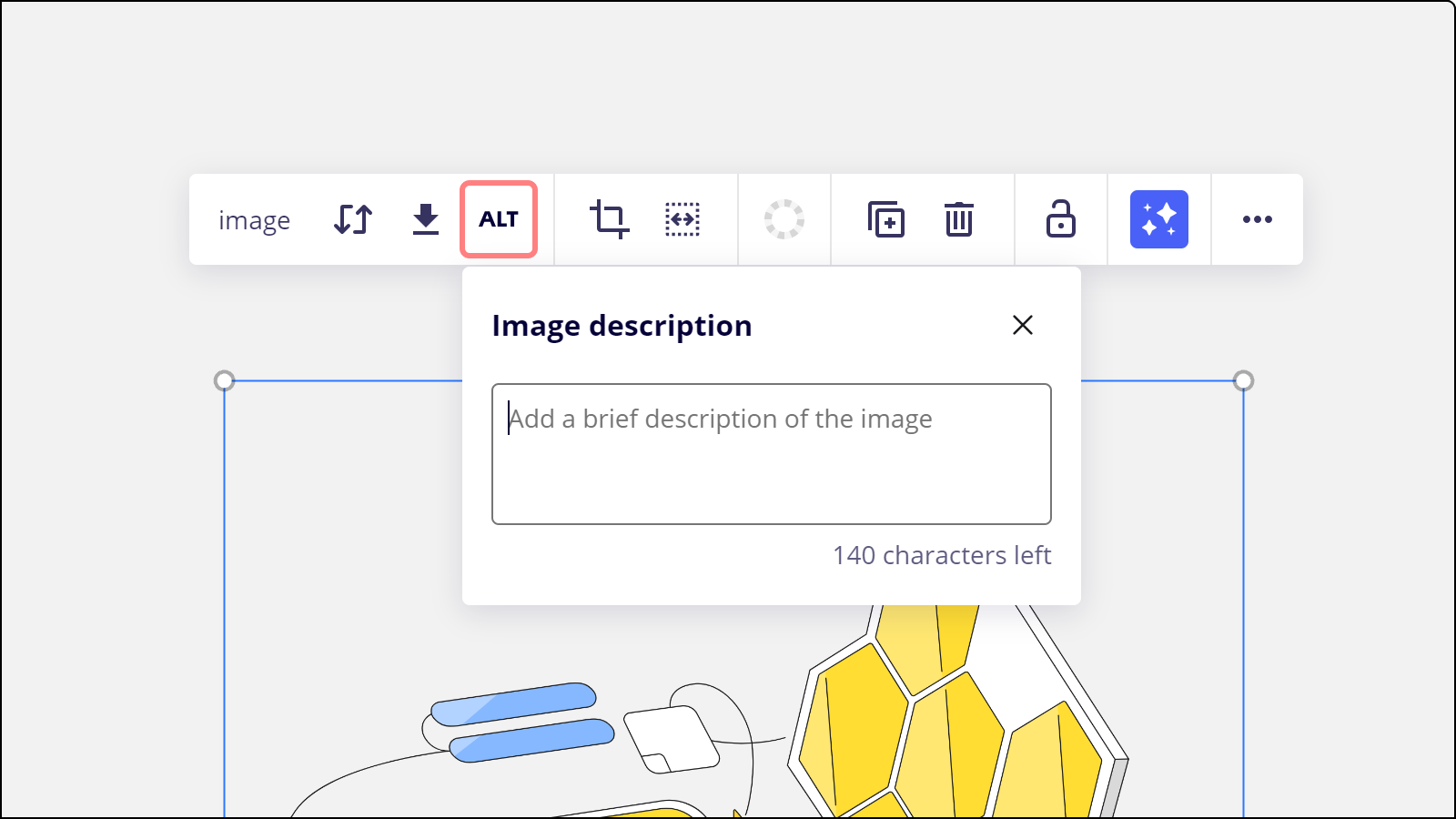Image resolution: width=1456 pixels, height=819 pixels.
Task: Click the "Image description" heading
Action: click(x=622, y=326)
